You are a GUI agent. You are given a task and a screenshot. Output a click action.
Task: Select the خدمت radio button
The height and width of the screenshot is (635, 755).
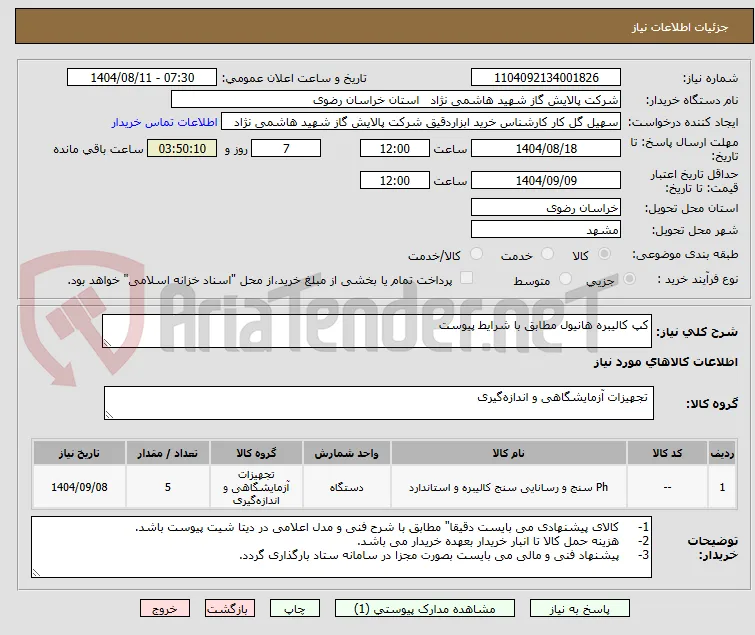547,254
